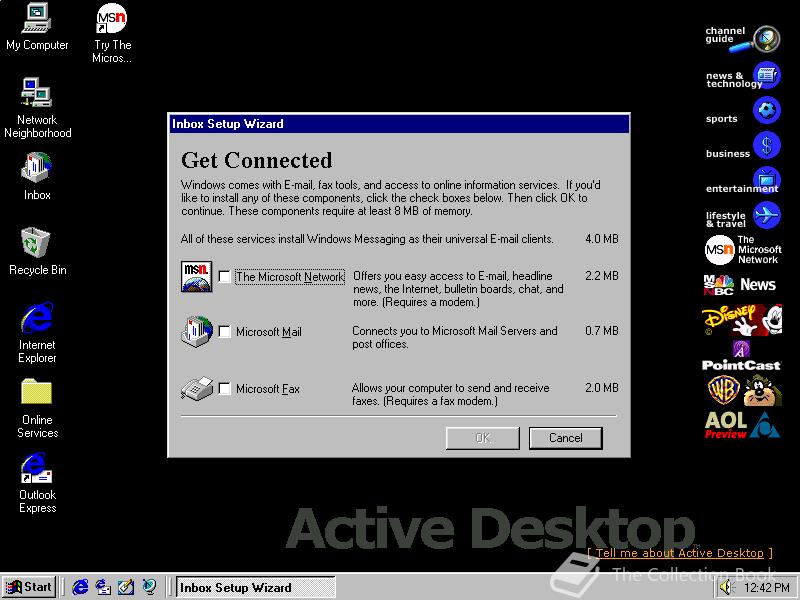Image resolution: width=800 pixels, height=600 pixels.
Task: Open the business channel
Action: [743, 147]
